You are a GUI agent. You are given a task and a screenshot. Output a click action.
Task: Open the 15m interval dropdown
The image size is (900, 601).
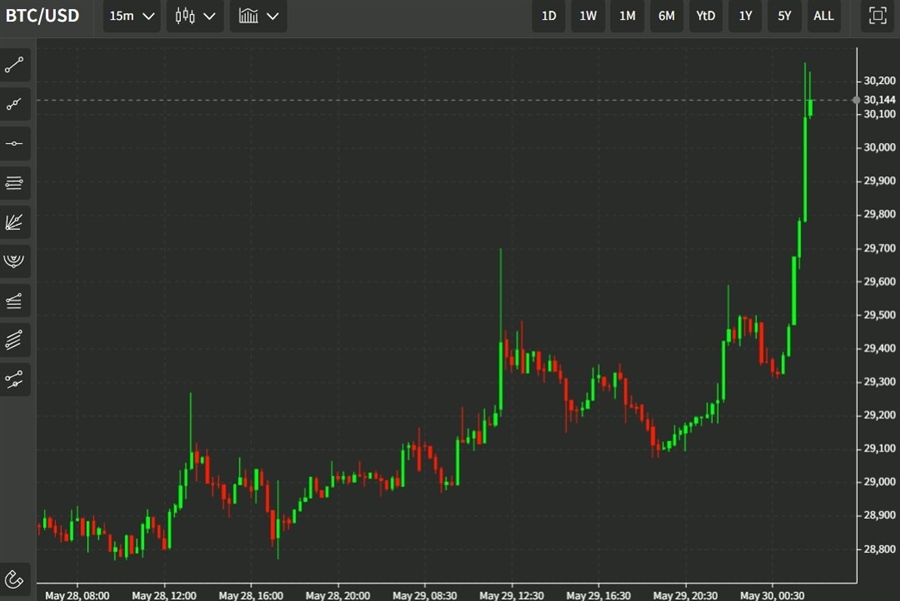132,16
